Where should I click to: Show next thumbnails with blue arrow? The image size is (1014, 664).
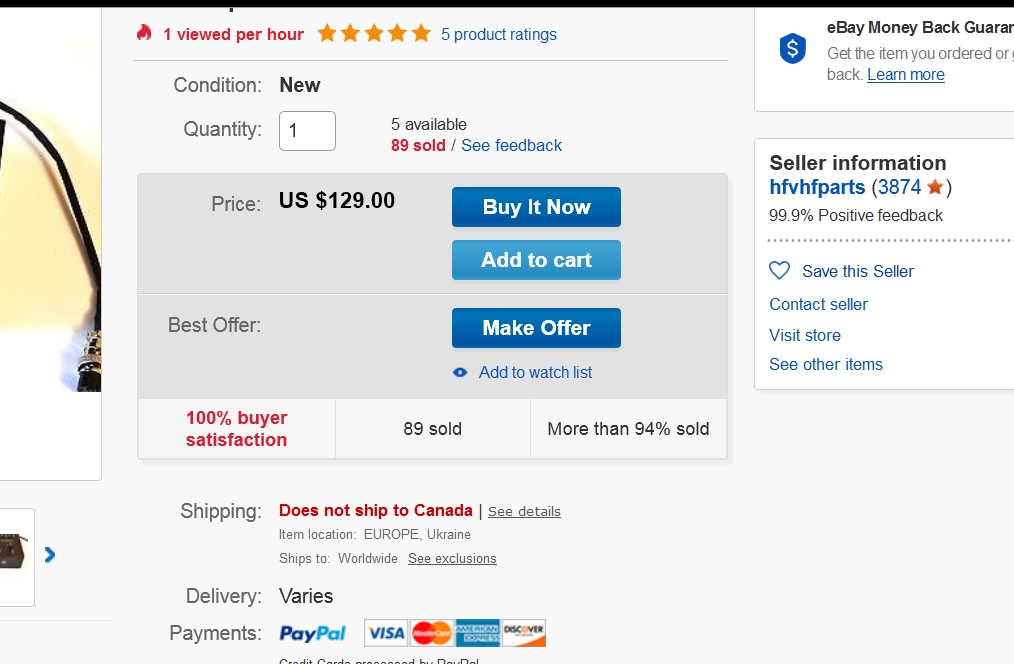pyautogui.click(x=50, y=554)
